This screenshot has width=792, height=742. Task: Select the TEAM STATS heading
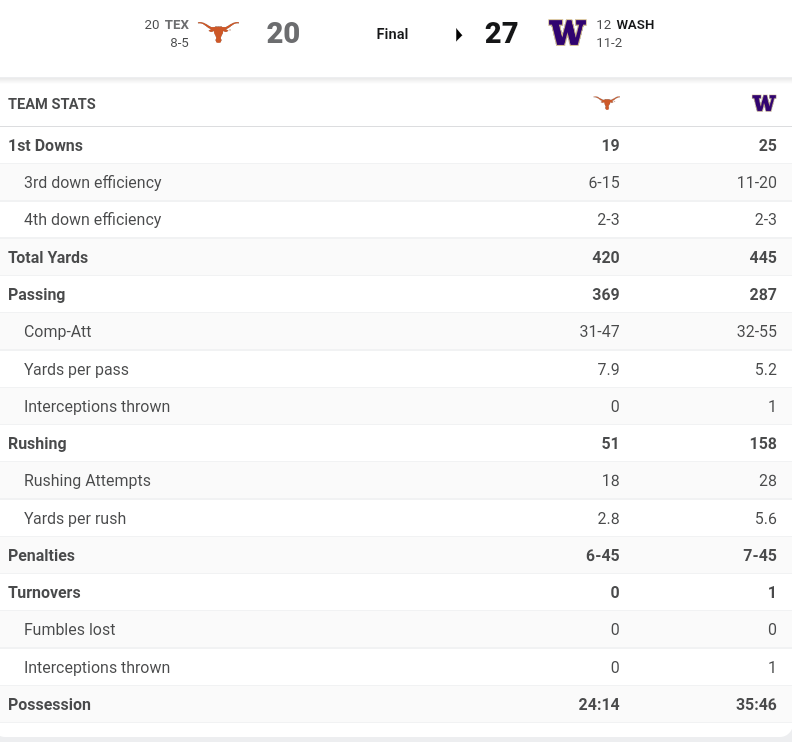pos(52,104)
